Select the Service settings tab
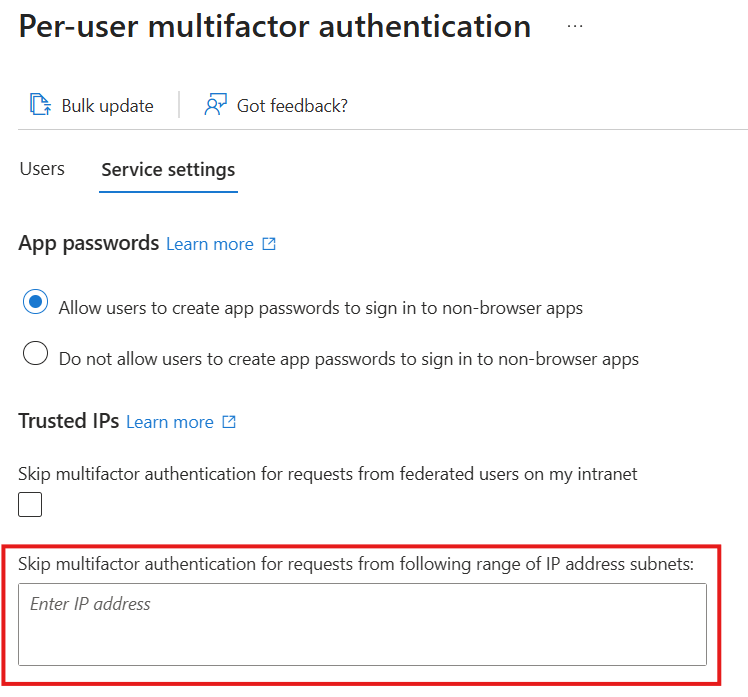The height and width of the screenshot is (697, 748). point(168,169)
